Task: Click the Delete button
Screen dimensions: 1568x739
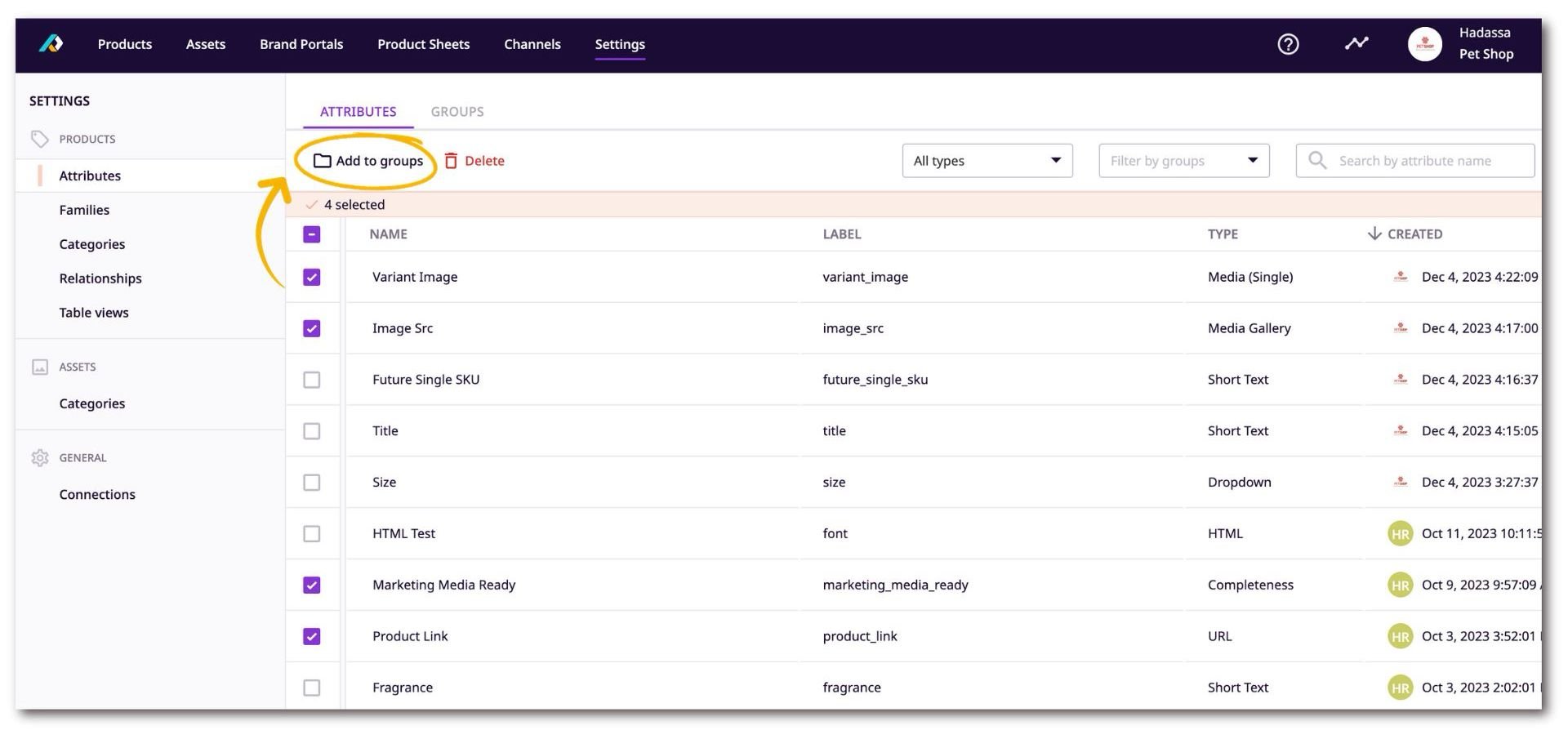Action: (x=486, y=161)
